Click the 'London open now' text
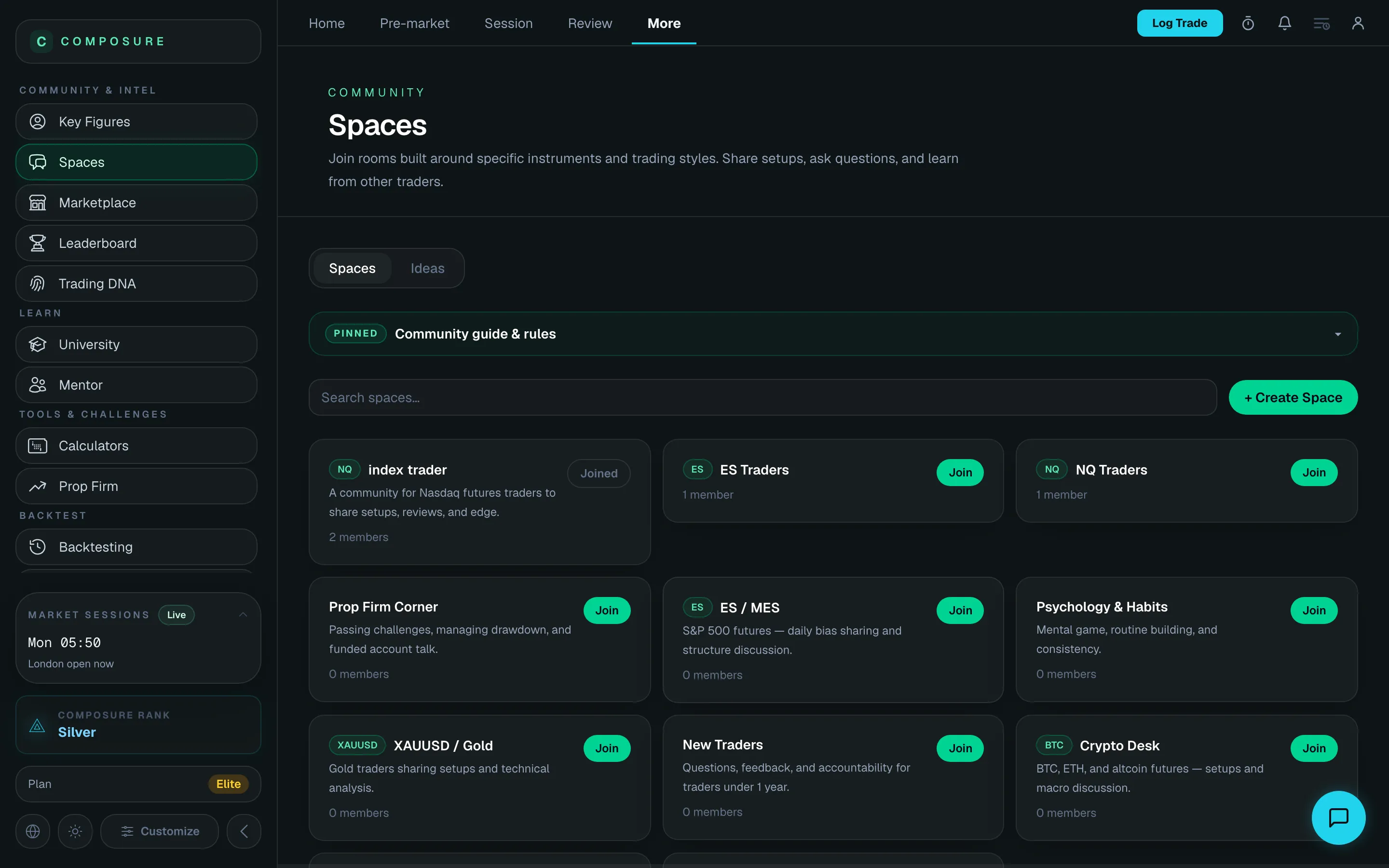The width and height of the screenshot is (1389, 868). tap(70, 664)
